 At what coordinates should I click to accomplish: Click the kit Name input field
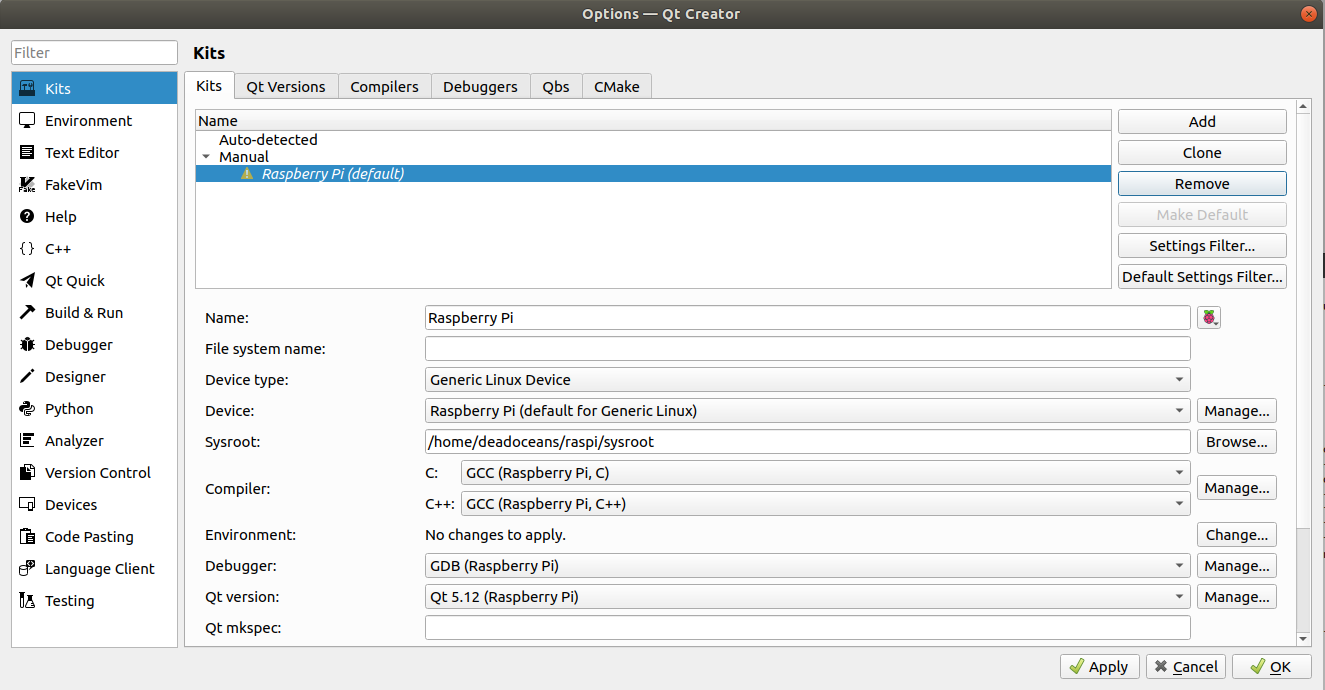[808, 318]
